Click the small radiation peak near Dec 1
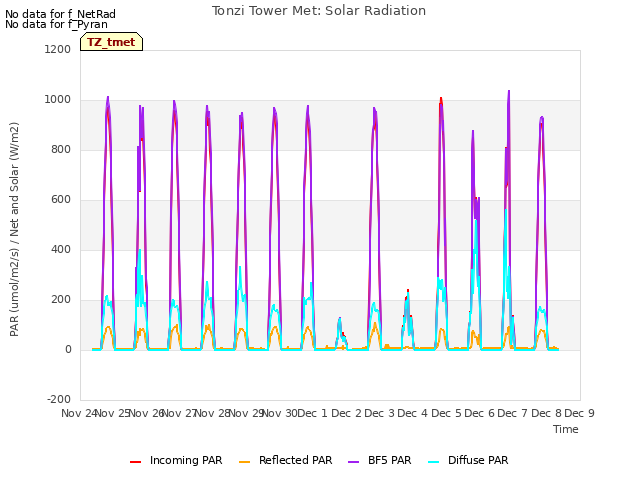The height and width of the screenshot is (480, 640). click(340, 319)
